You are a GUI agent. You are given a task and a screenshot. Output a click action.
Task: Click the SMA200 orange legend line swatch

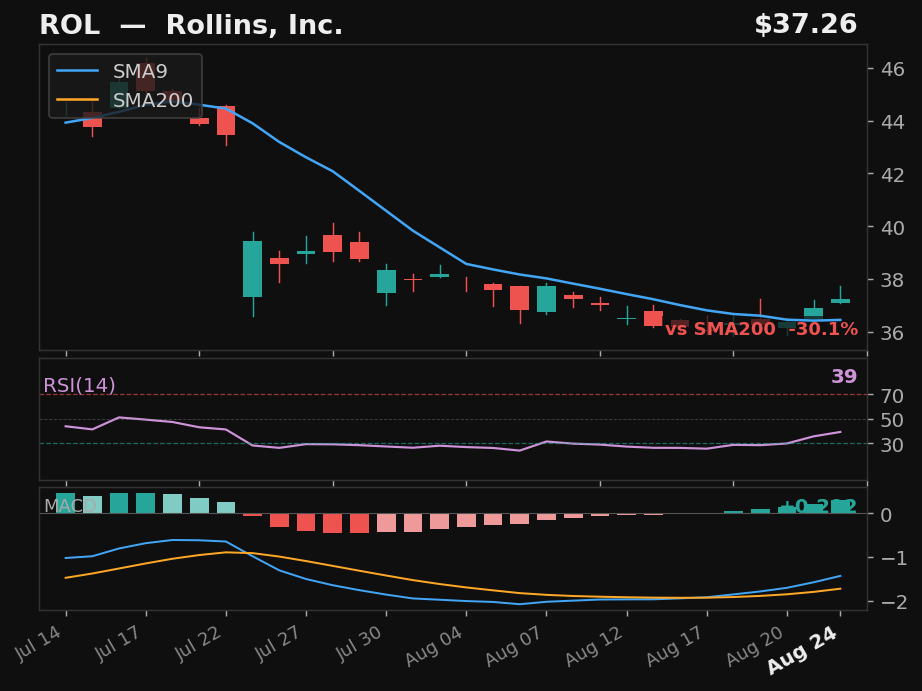coord(77,101)
